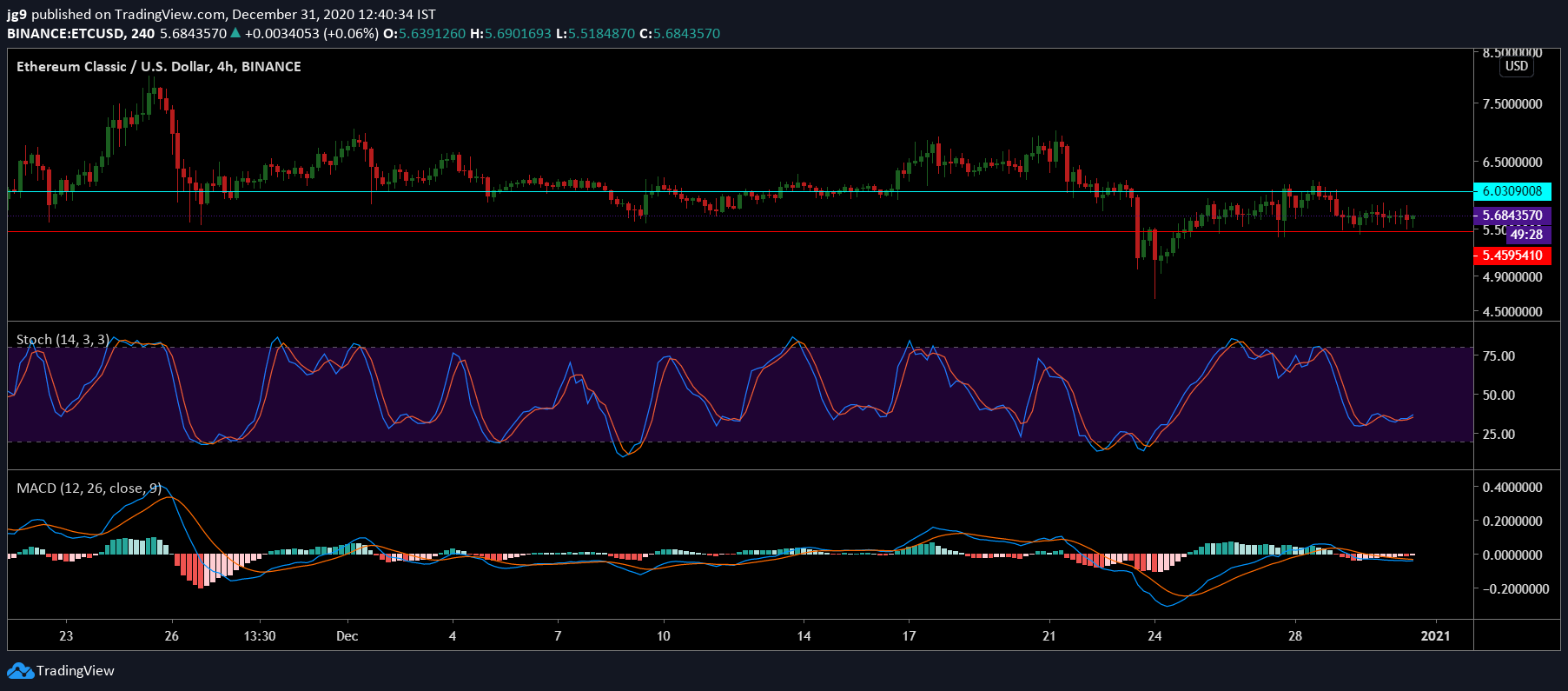
Task: Click the 0.4000000 MACD axis value
Action: pyautogui.click(x=1512, y=488)
